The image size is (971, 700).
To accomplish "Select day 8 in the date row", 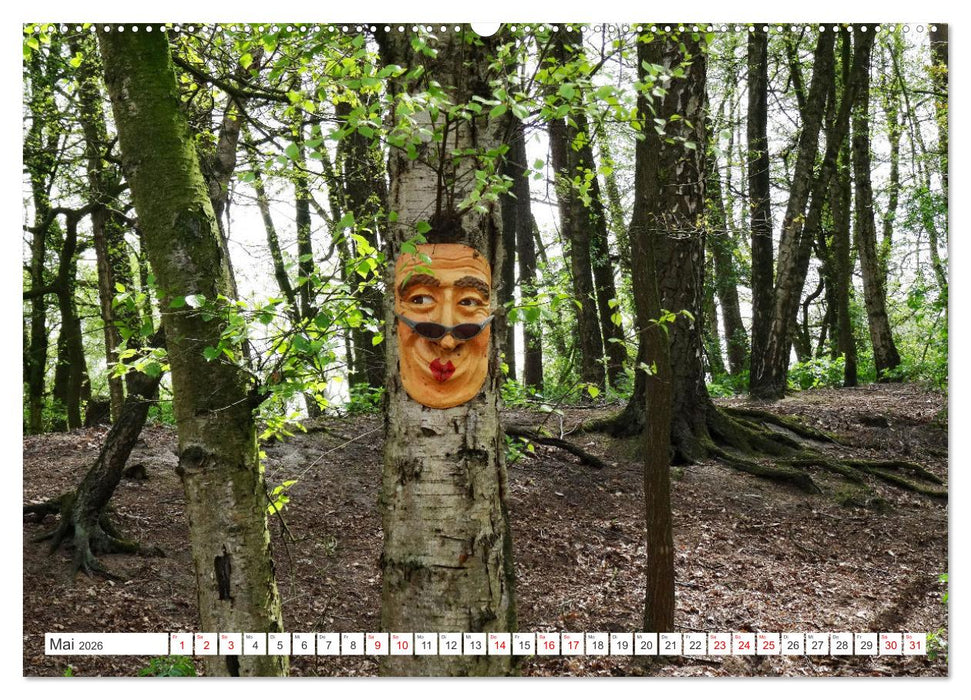I will coord(352,644).
